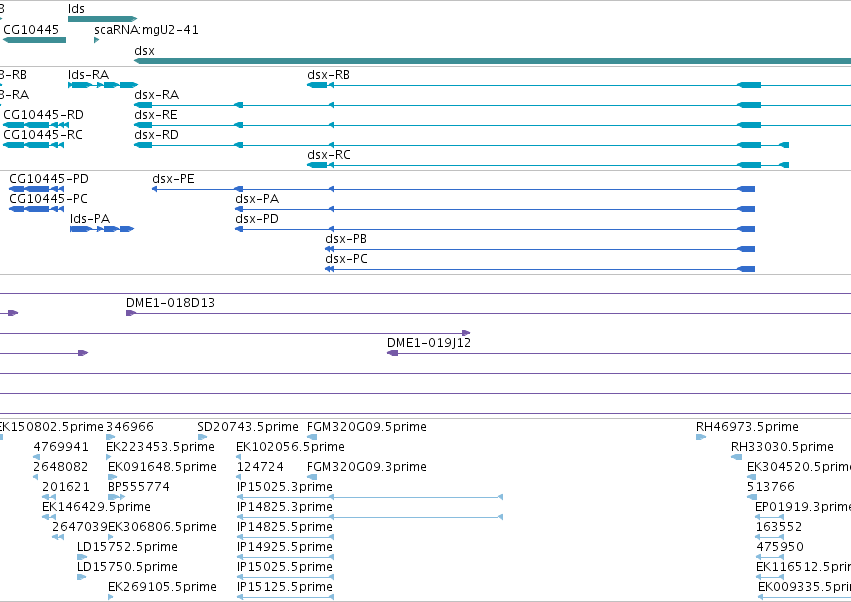This screenshot has height=602, width=851.
Task: Click the dsx-PE protein label
Action: click(x=173, y=179)
